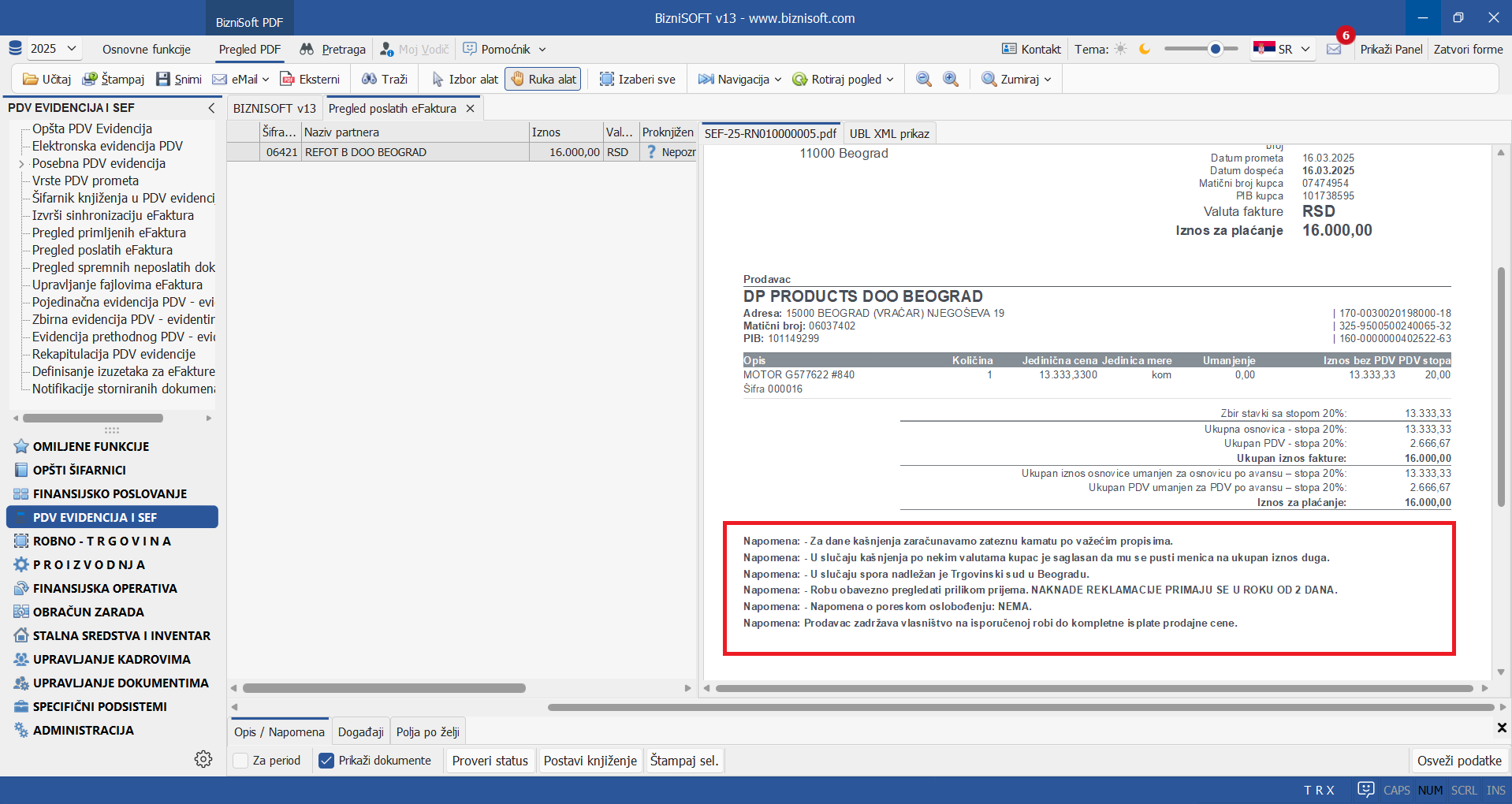Open the notifications mail icon
1512x804 pixels.
point(1334,50)
